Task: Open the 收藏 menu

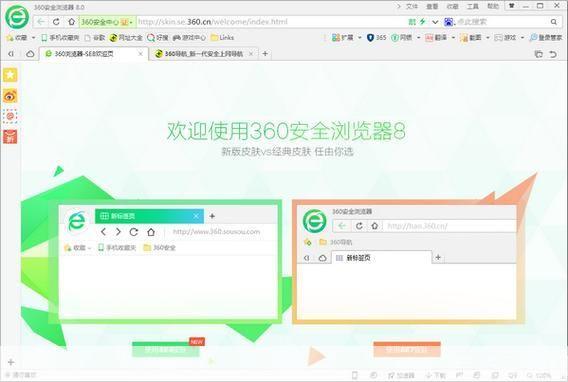Action: tap(452, 6)
